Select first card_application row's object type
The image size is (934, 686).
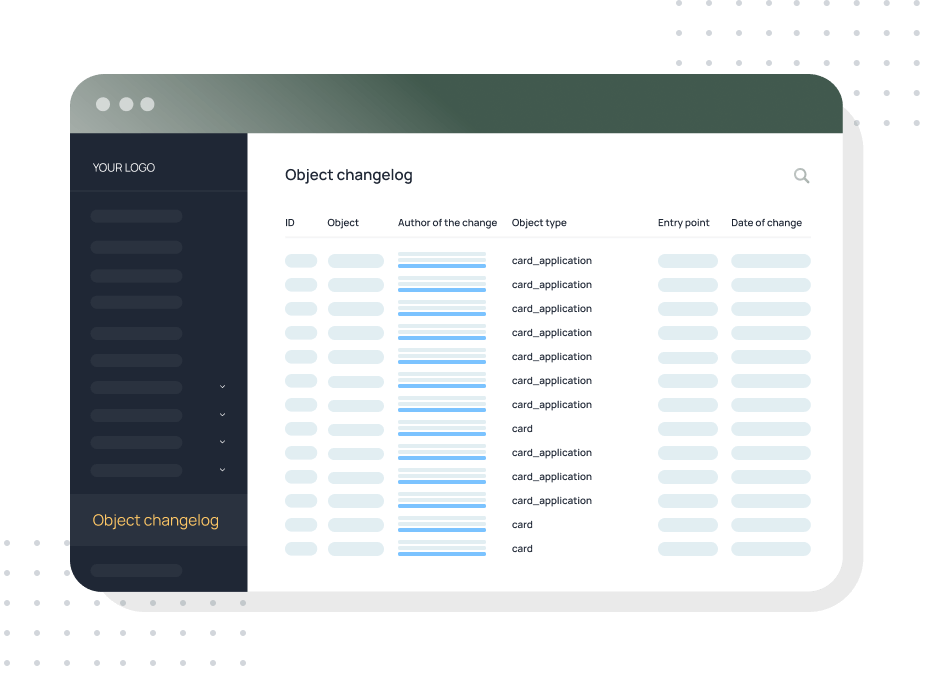pyautogui.click(x=552, y=261)
